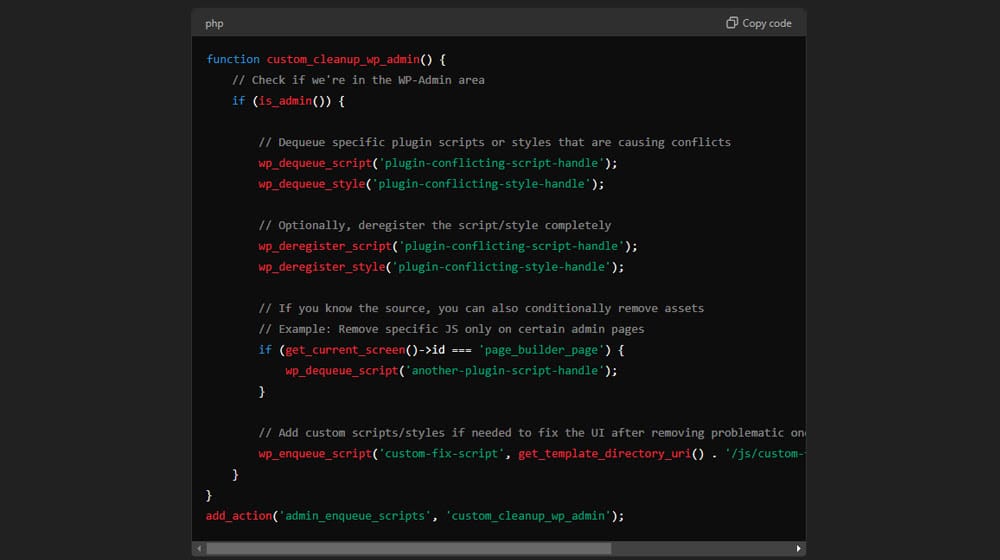Click 'plugin-conflicting-style-handle' in wp_dequeue_style line
Screen dimensions: 1000x560
tap(482, 184)
